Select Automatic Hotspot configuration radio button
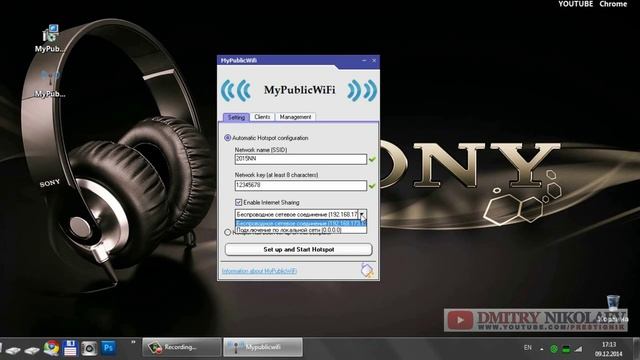 228,138
